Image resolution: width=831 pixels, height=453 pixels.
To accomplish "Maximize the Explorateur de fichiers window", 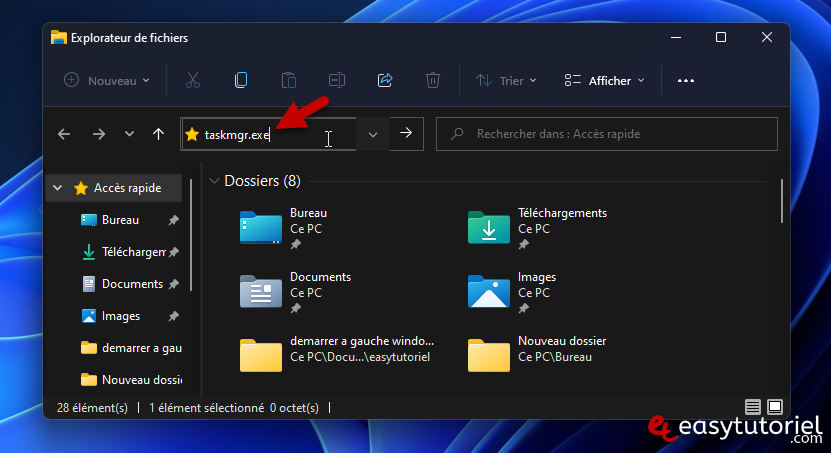I will click(x=721, y=38).
